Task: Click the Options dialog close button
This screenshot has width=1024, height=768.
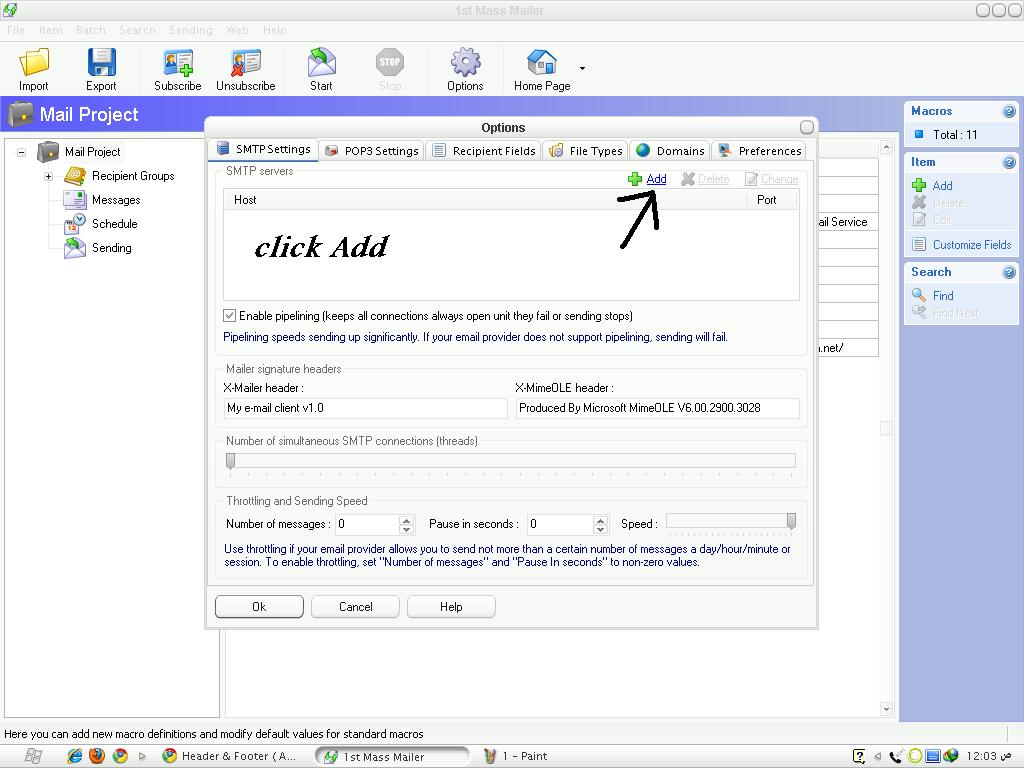Action: click(x=807, y=127)
